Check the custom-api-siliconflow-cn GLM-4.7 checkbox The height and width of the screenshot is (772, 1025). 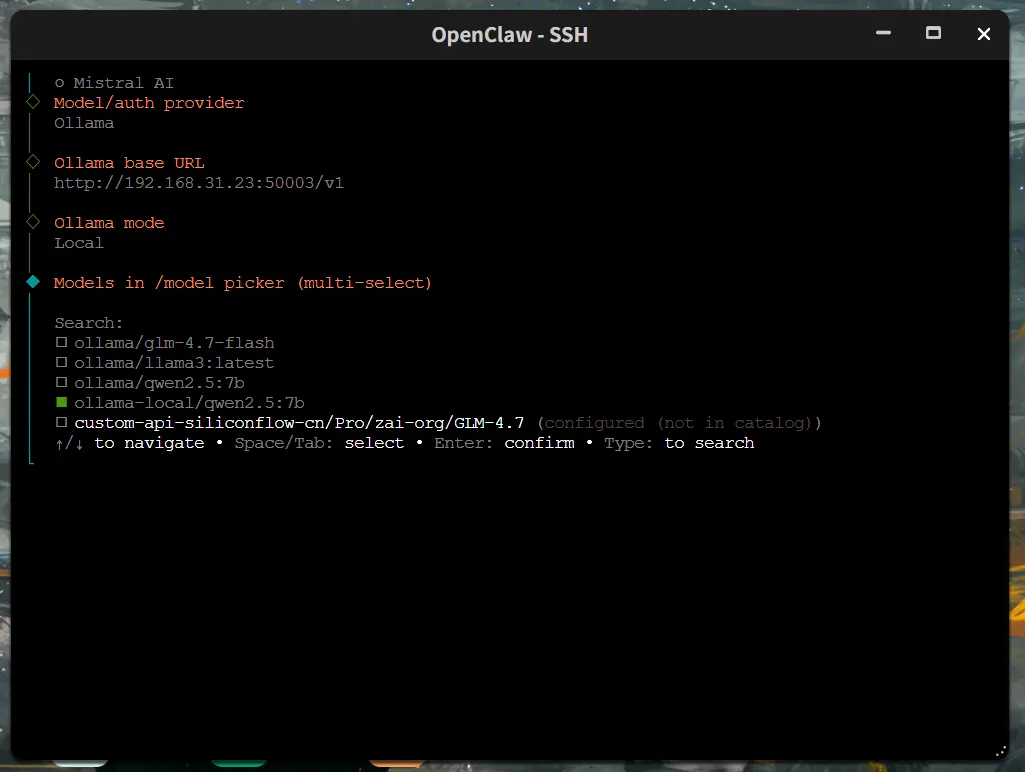point(61,422)
